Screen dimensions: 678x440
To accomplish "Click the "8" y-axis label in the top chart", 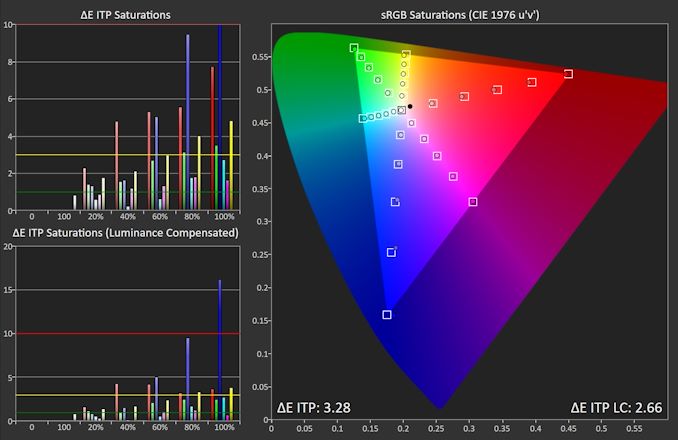I will coord(10,62).
